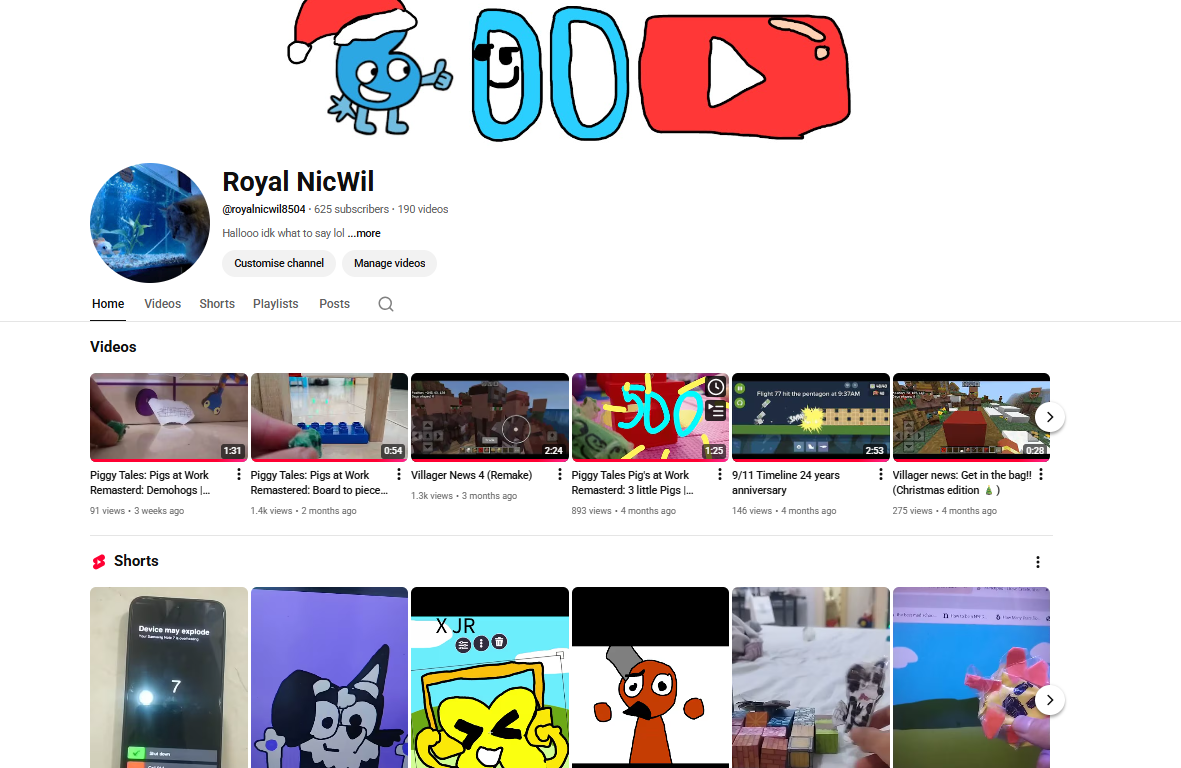Open 9/11 Timeline 24 years anniversary title
This screenshot has height=768, width=1181.
coord(786,483)
